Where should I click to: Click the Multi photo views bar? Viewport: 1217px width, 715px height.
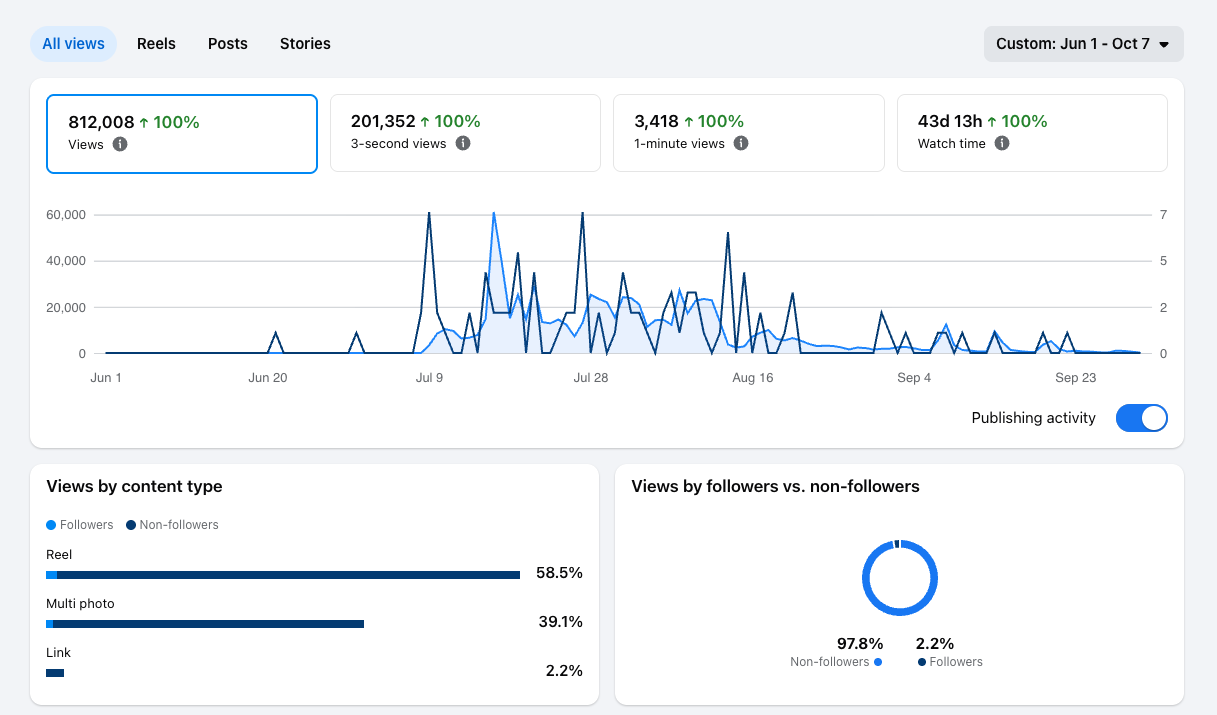tap(205, 624)
